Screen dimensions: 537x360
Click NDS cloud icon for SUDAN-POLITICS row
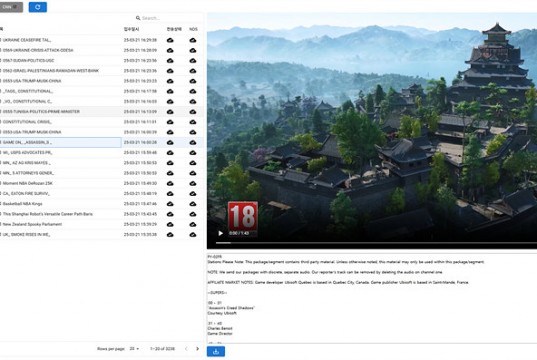(x=193, y=61)
